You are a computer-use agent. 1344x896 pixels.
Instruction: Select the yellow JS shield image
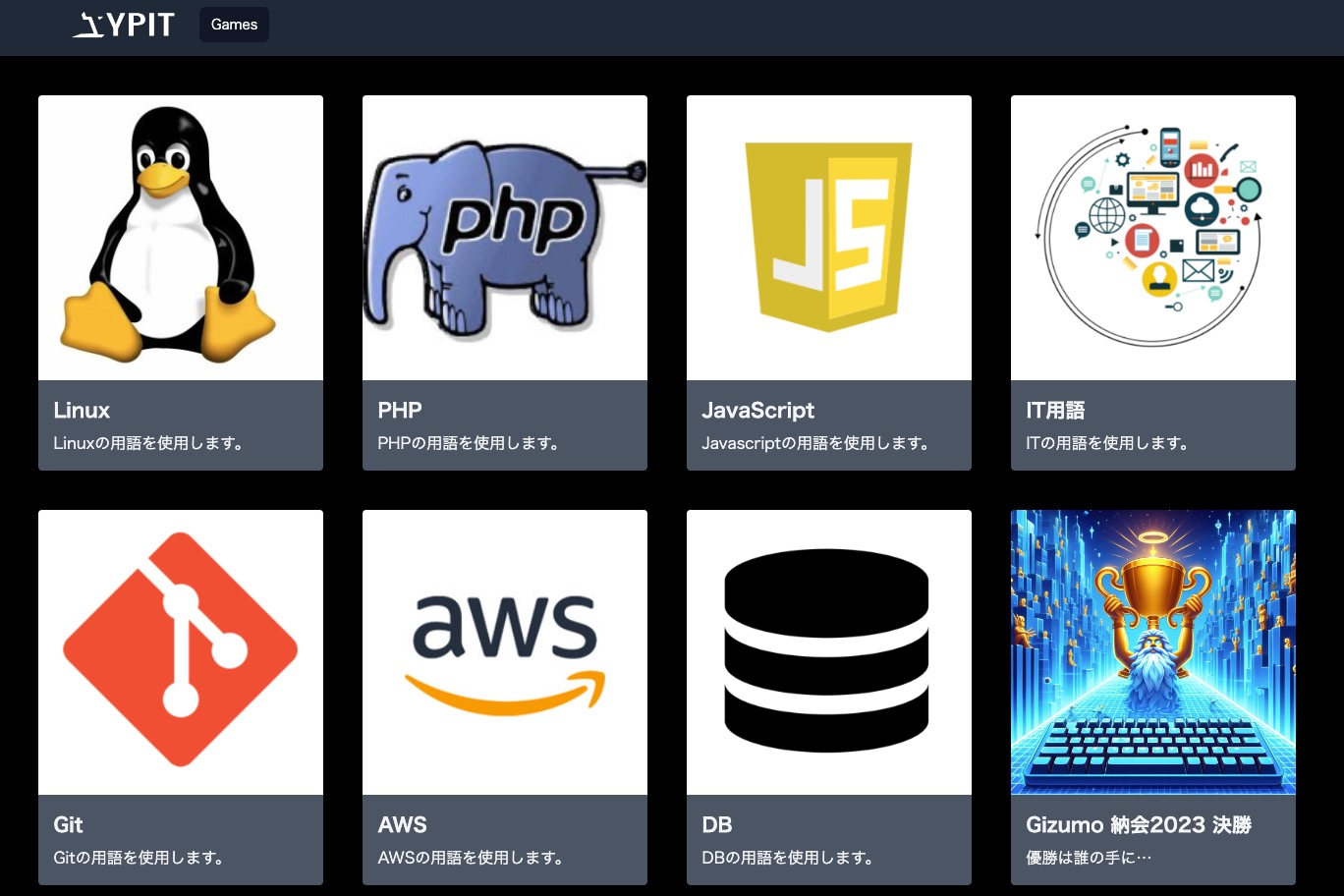829,238
